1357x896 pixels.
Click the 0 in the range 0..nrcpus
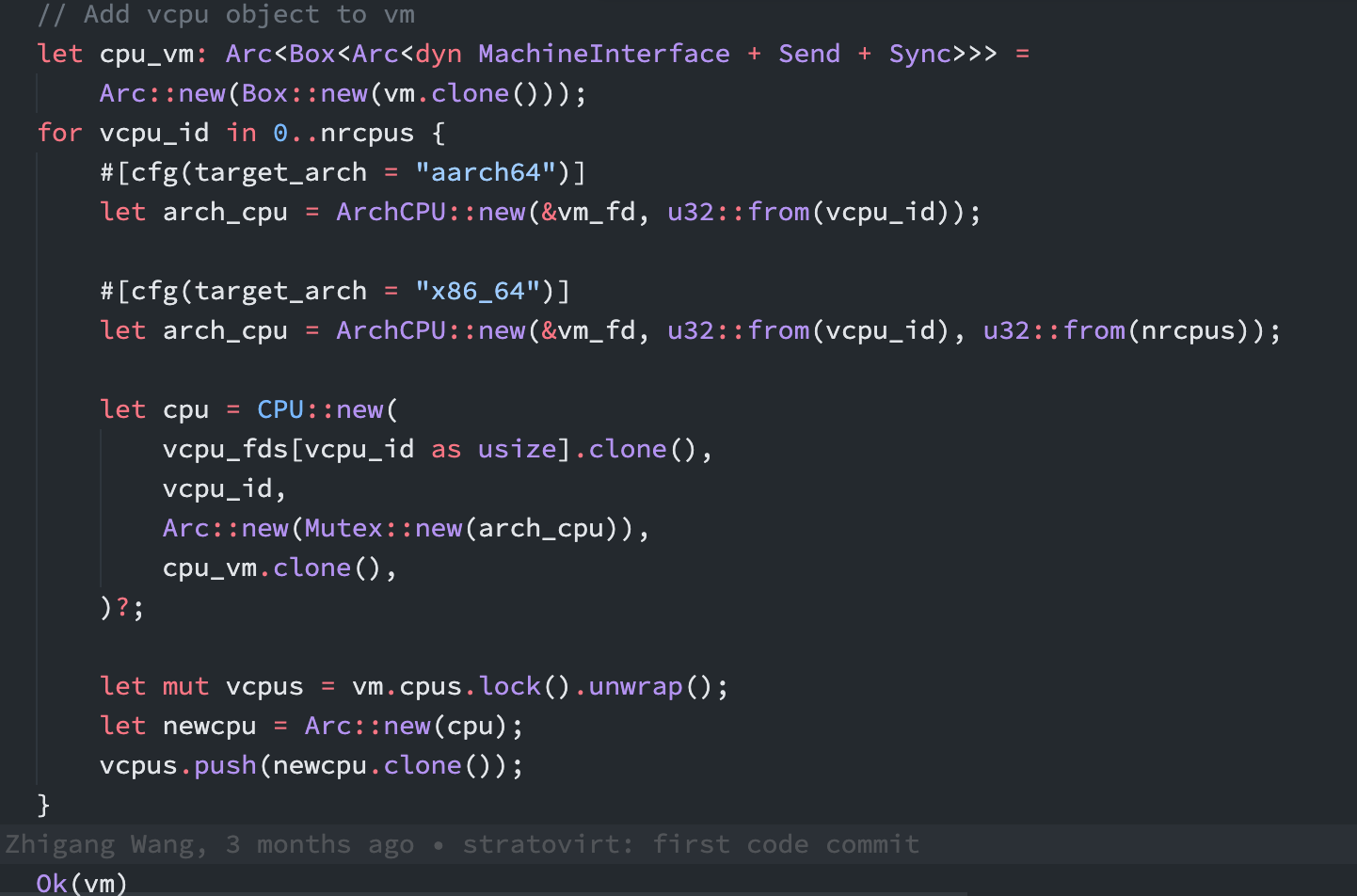point(280,134)
